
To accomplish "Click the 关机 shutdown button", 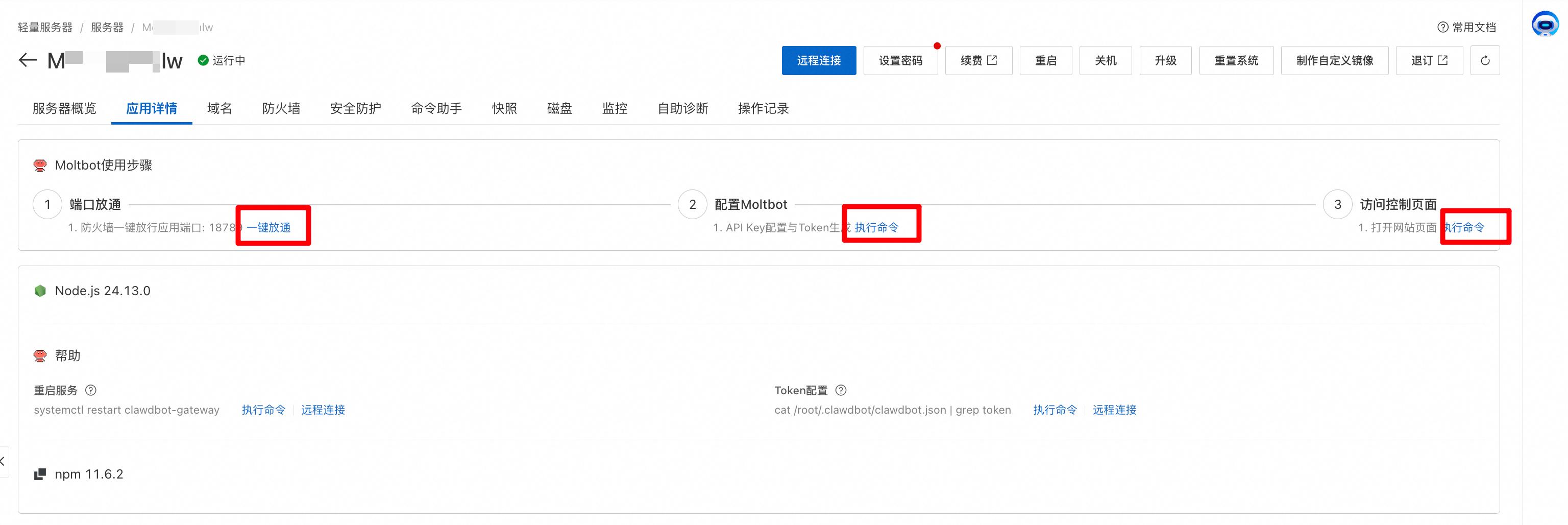I will point(1105,60).
